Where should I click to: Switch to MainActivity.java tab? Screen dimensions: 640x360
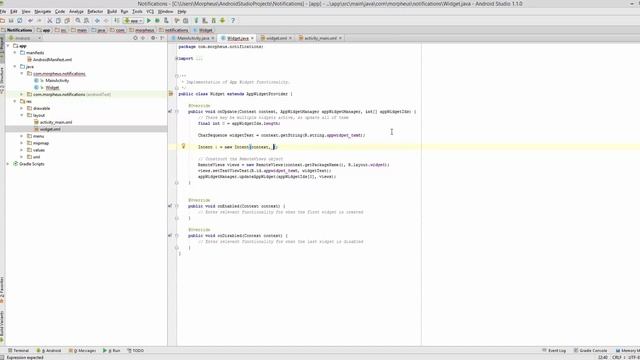(193, 38)
